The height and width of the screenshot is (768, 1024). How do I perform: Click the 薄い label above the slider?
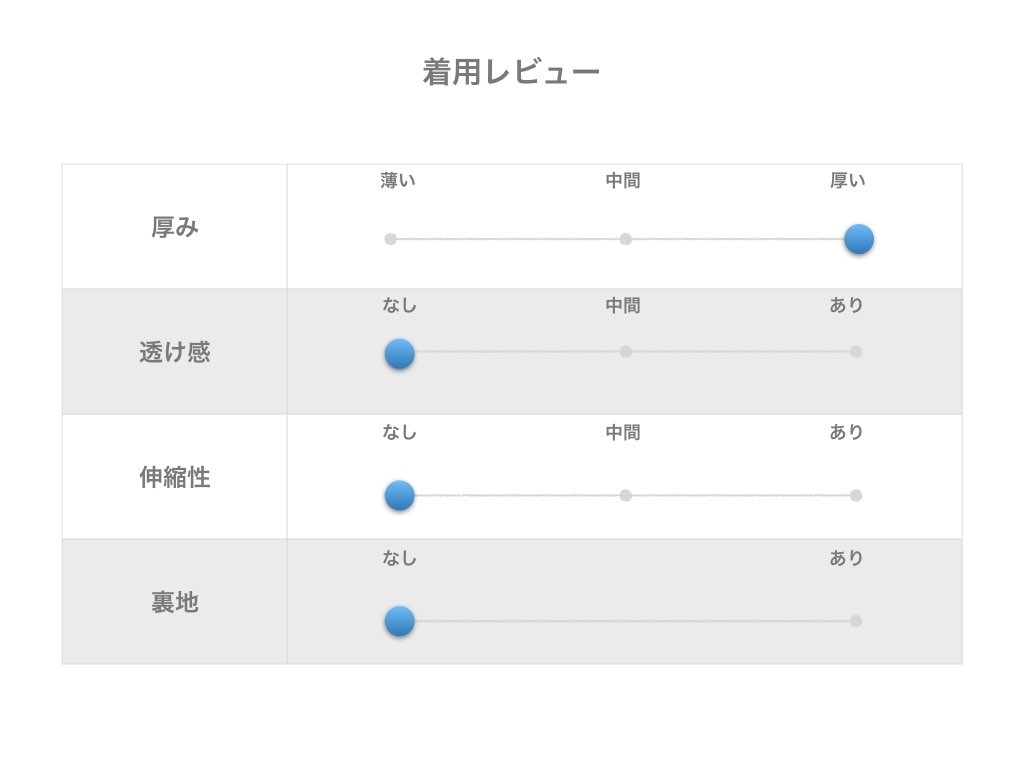[398, 181]
